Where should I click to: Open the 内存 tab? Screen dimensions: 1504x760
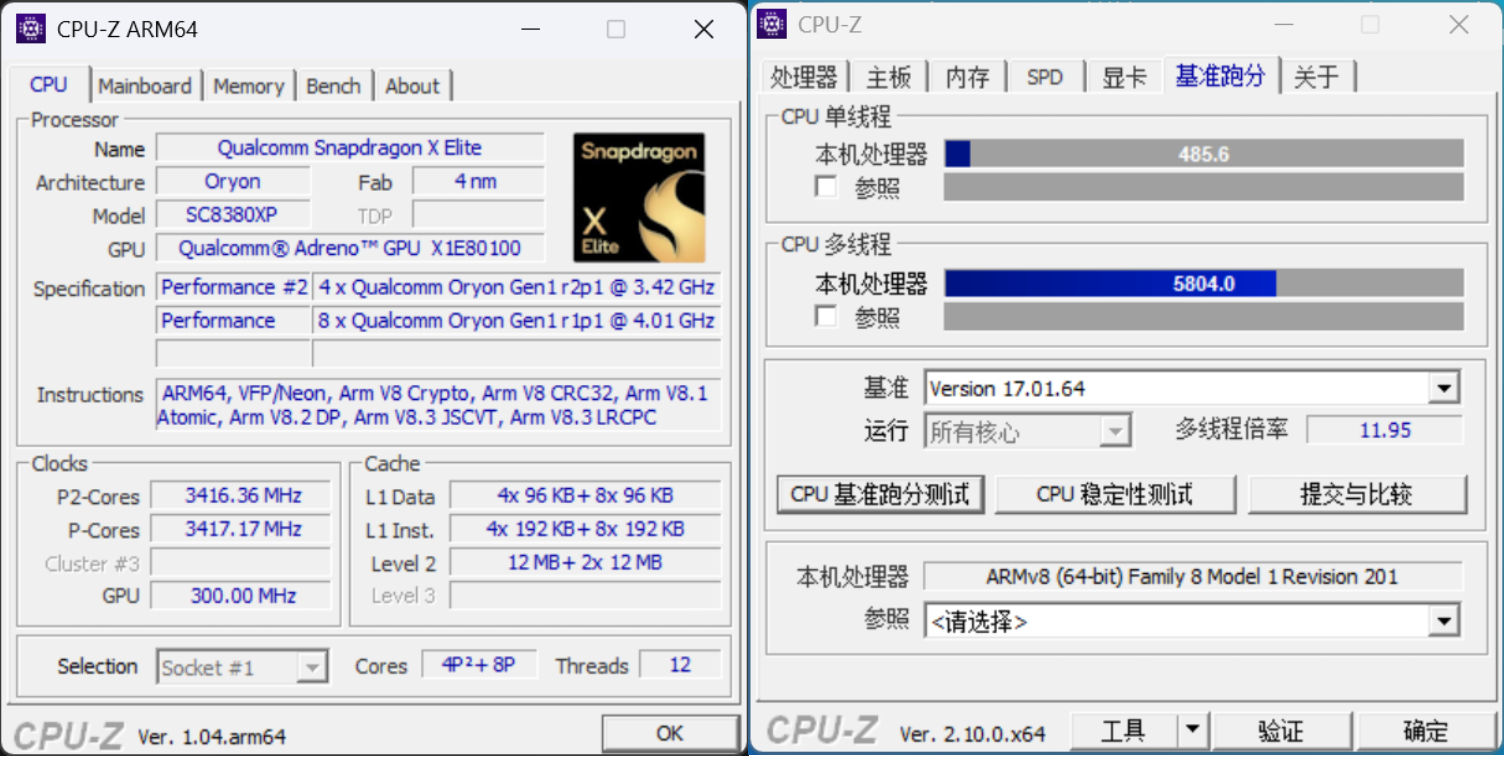click(x=967, y=78)
